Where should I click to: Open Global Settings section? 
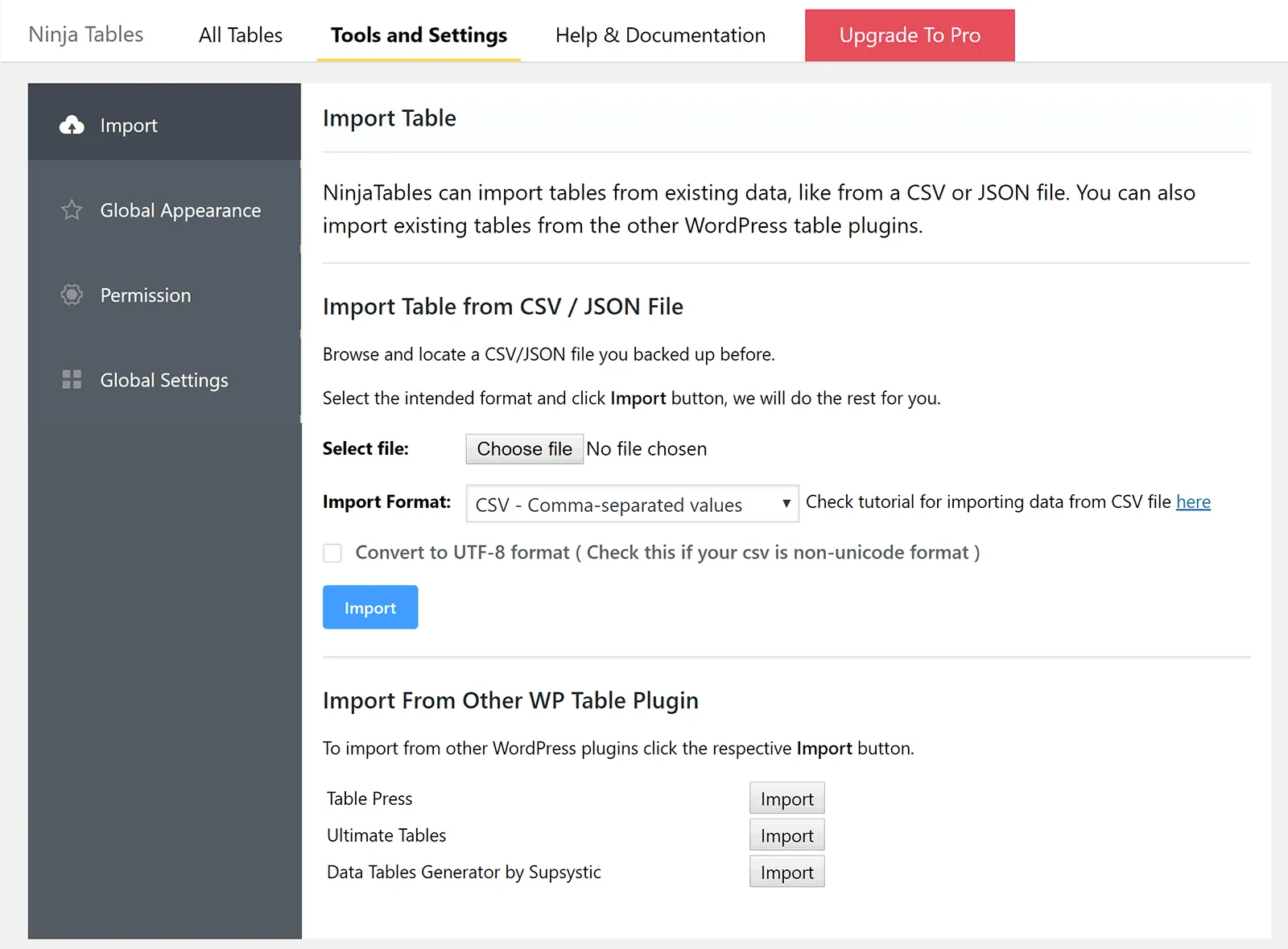tap(164, 380)
